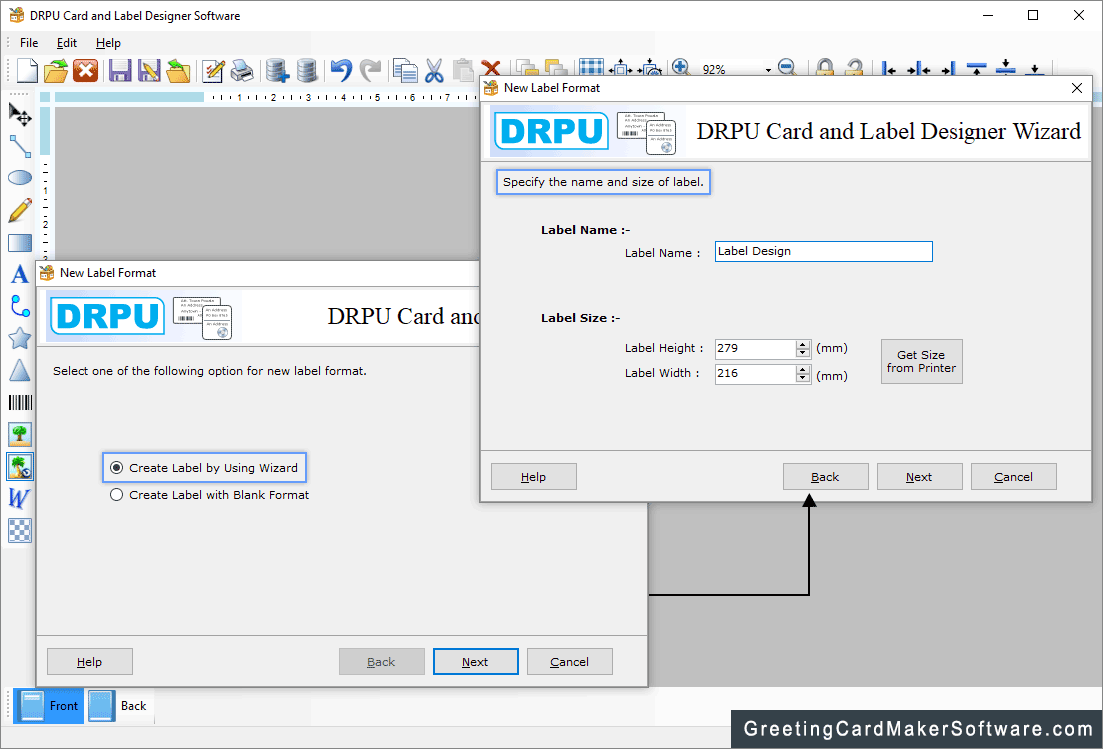Click Help in the label format options dialog

[90, 662]
